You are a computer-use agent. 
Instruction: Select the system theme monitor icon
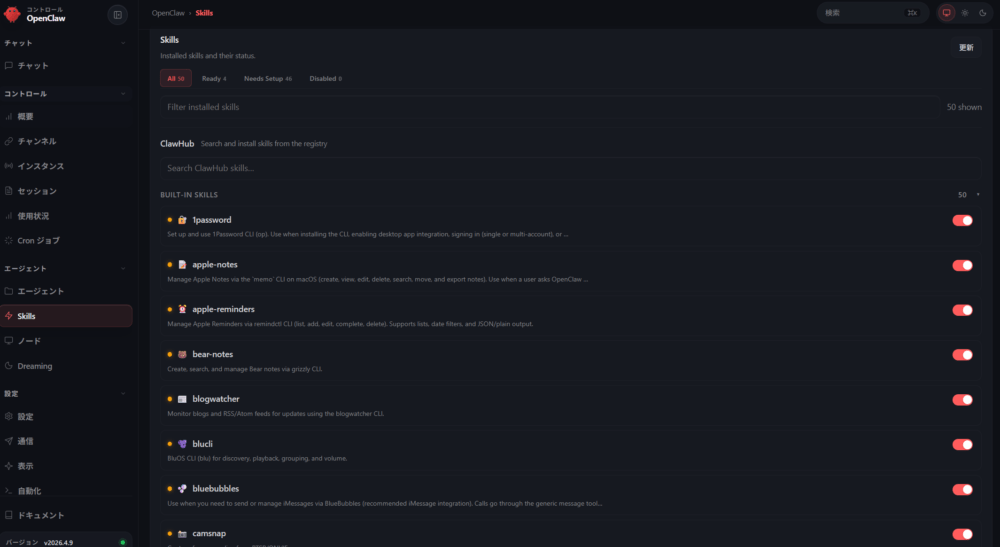tap(947, 13)
